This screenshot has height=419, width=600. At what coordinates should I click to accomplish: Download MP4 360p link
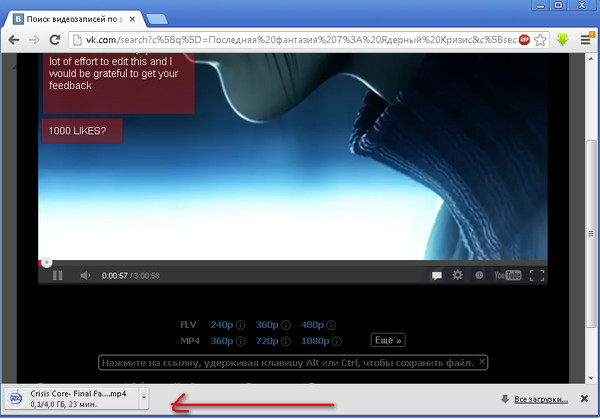(x=222, y=341)
